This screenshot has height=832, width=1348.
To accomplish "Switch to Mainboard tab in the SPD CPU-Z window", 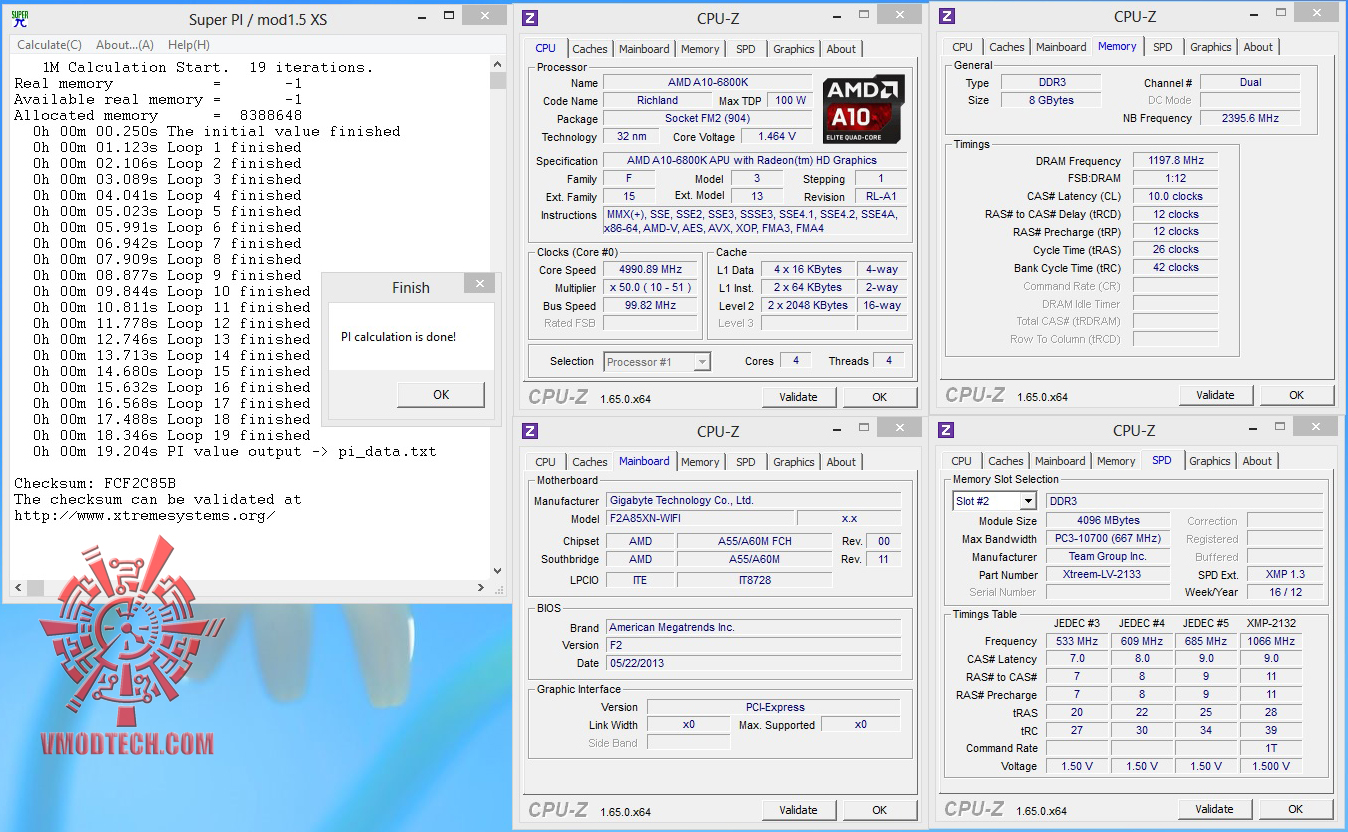I will click(1060, 461).
